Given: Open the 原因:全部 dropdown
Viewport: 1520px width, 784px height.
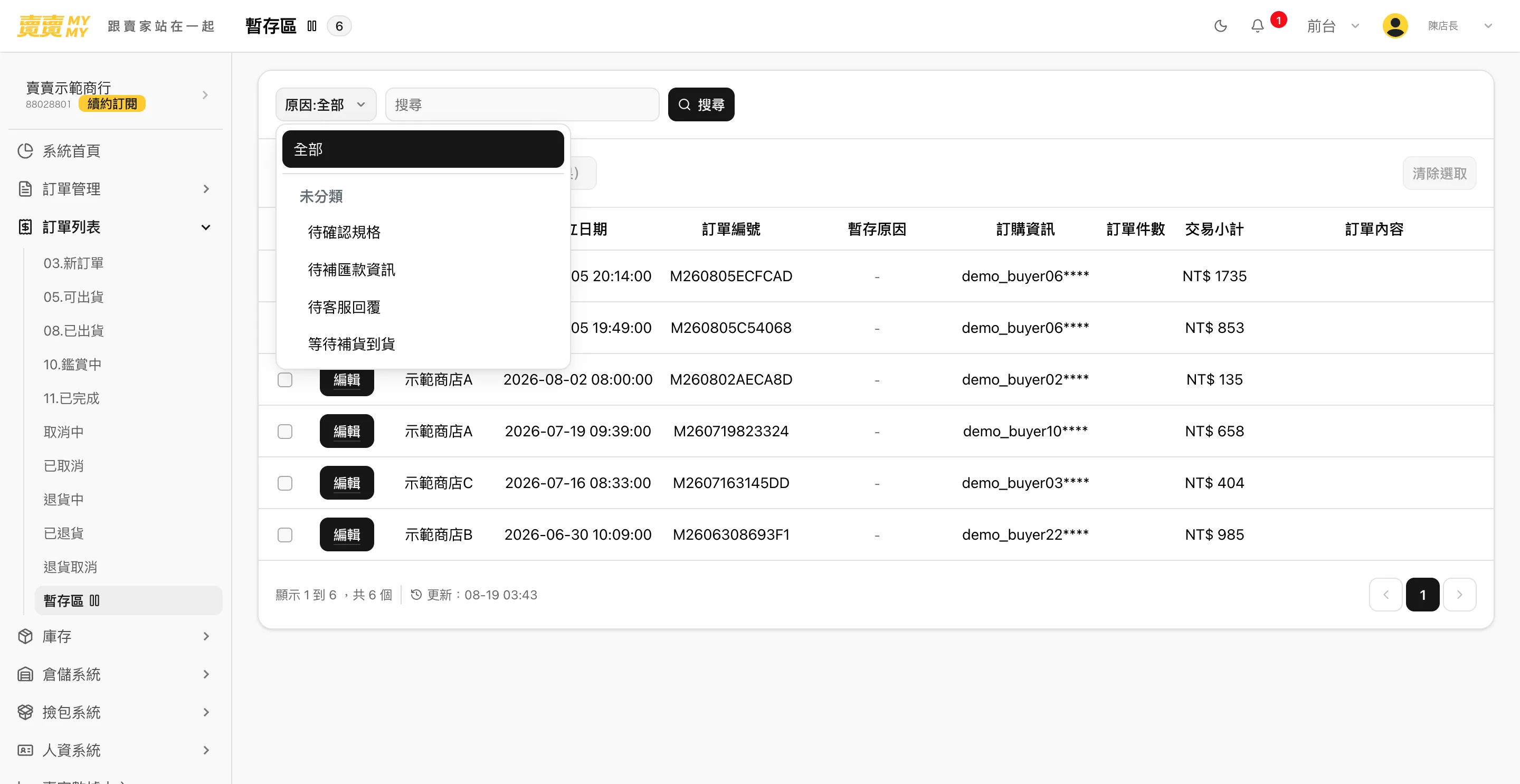Looking at the screenshot, I should click(x=326, y=104).
